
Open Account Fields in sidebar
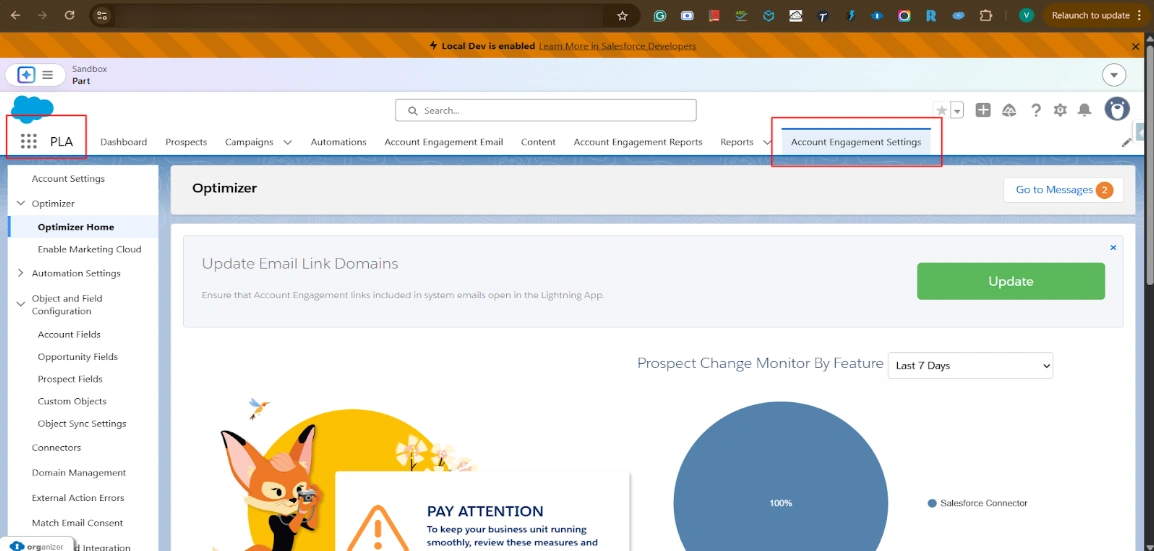[69, 335]
